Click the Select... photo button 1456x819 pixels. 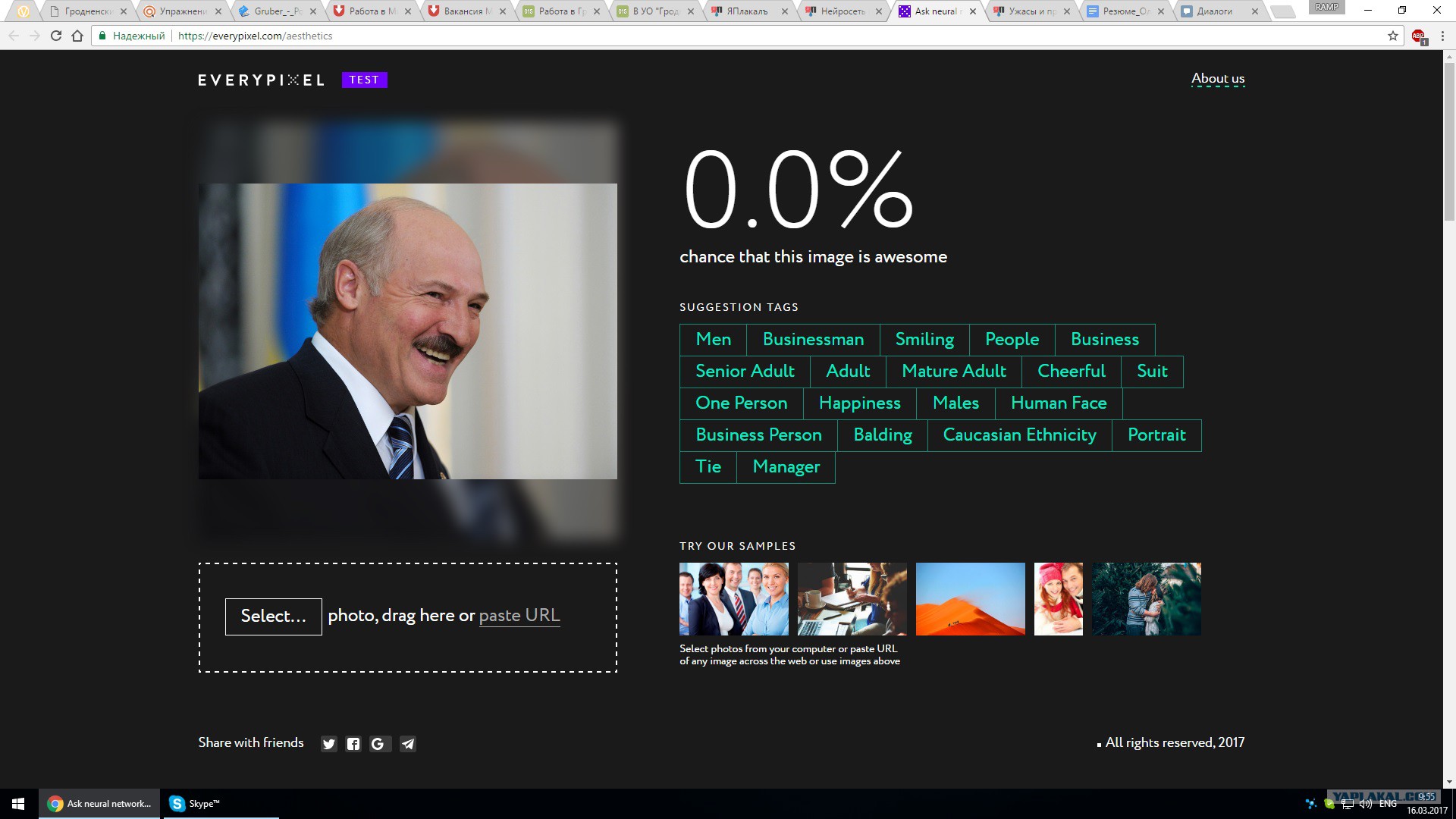point(273,617)
